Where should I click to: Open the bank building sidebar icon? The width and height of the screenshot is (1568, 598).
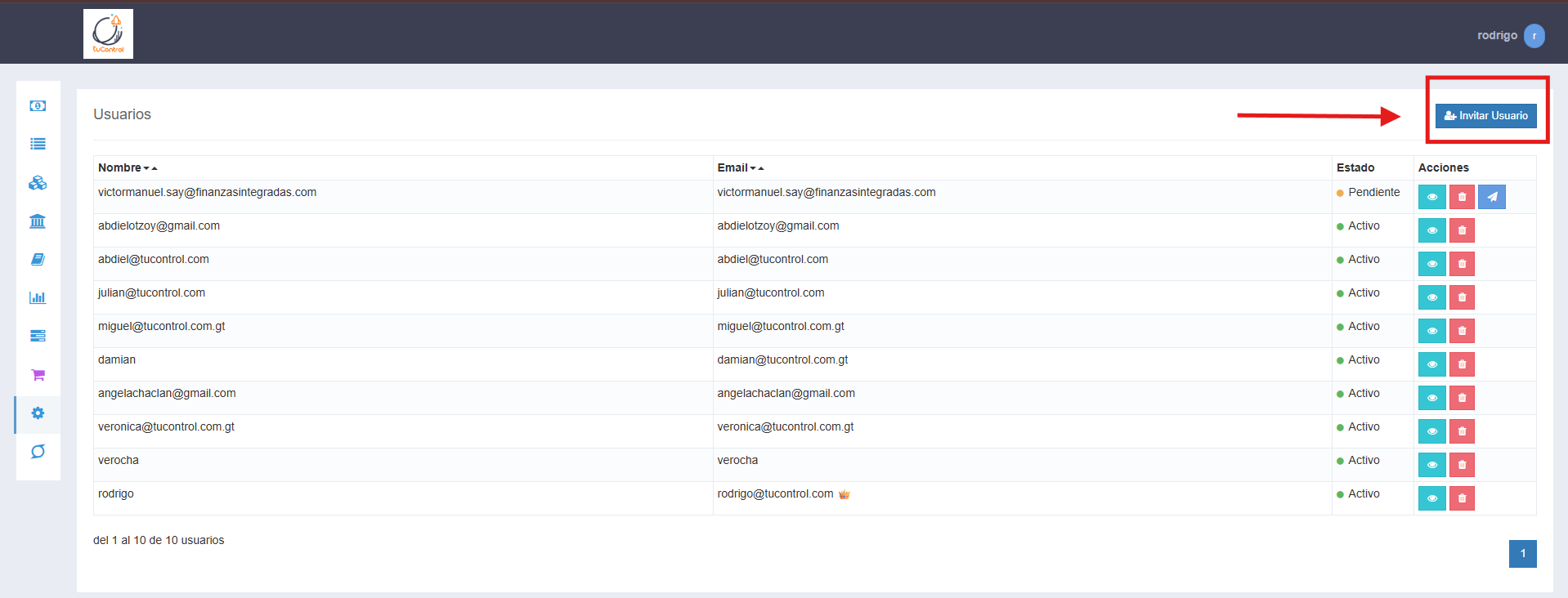(x=38, y=221)
